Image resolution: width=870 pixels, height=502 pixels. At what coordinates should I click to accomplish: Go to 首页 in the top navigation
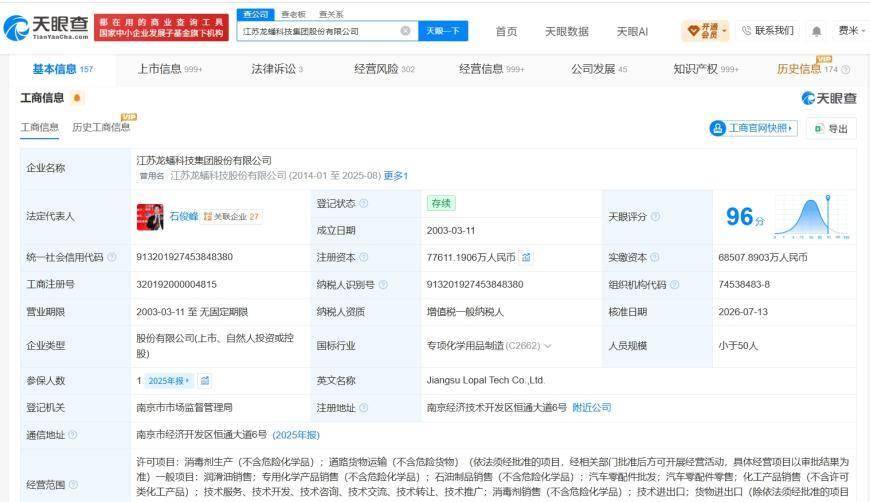506,32
